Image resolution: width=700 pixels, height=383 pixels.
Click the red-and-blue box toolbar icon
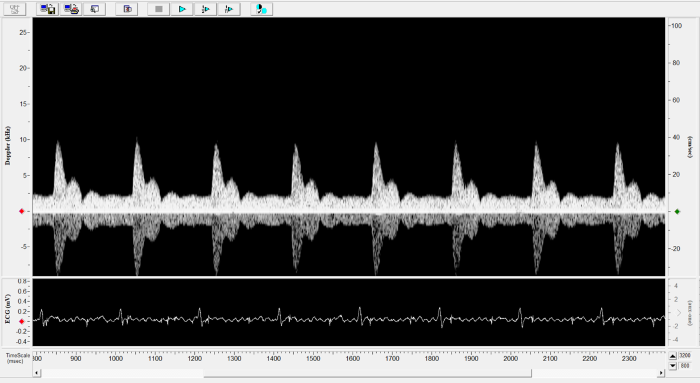coord(127,9)
